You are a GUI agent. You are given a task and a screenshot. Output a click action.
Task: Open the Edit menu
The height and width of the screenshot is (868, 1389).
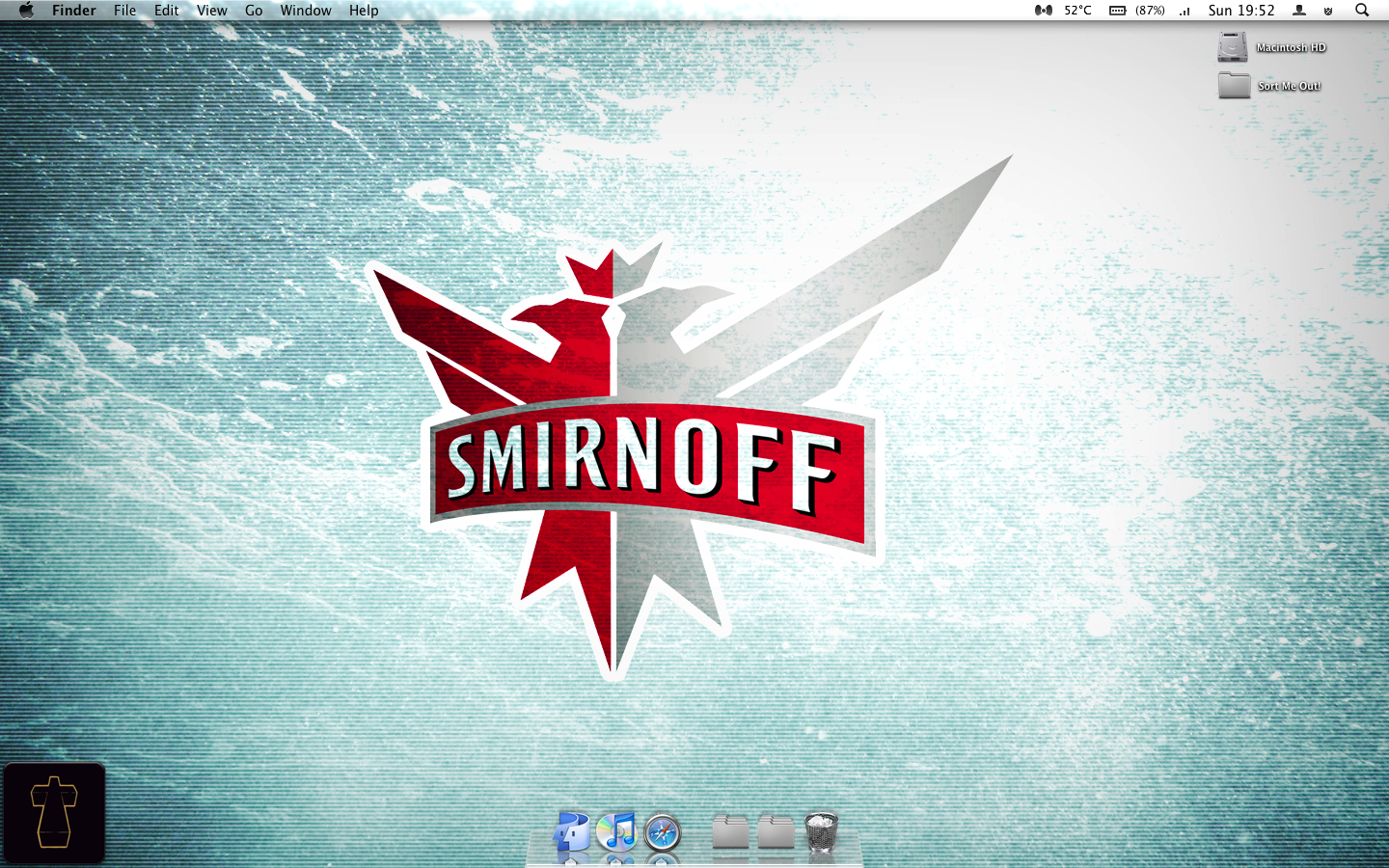pyautogui.click(x=167, y=11)
